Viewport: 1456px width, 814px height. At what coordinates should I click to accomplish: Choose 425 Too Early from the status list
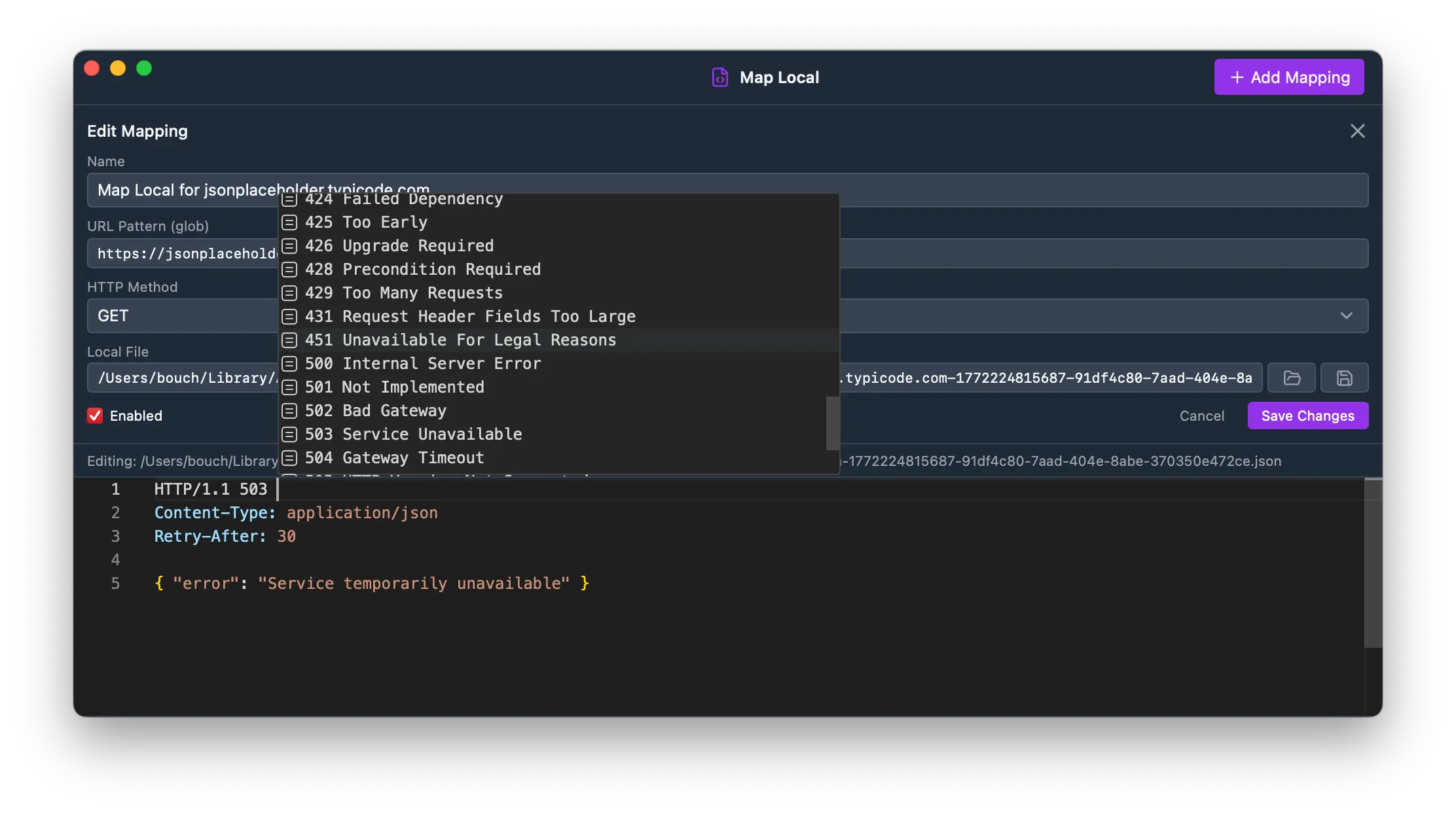tap(367, 222)
